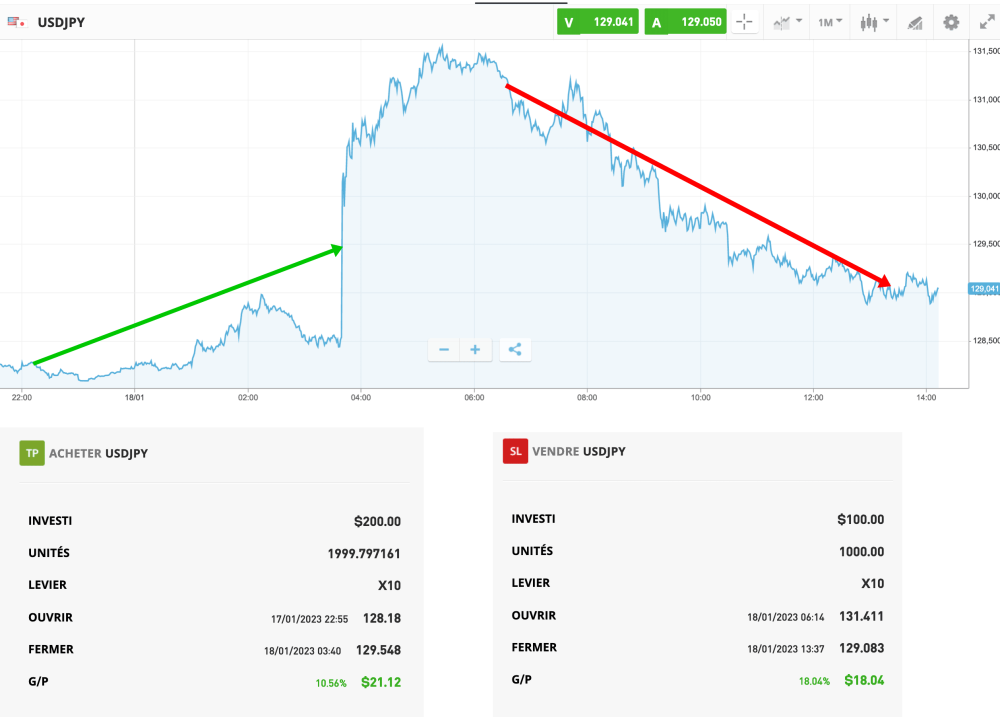
Task: Zoom in with the plus button
Action: pyautogui.click(x=475, y=349)
